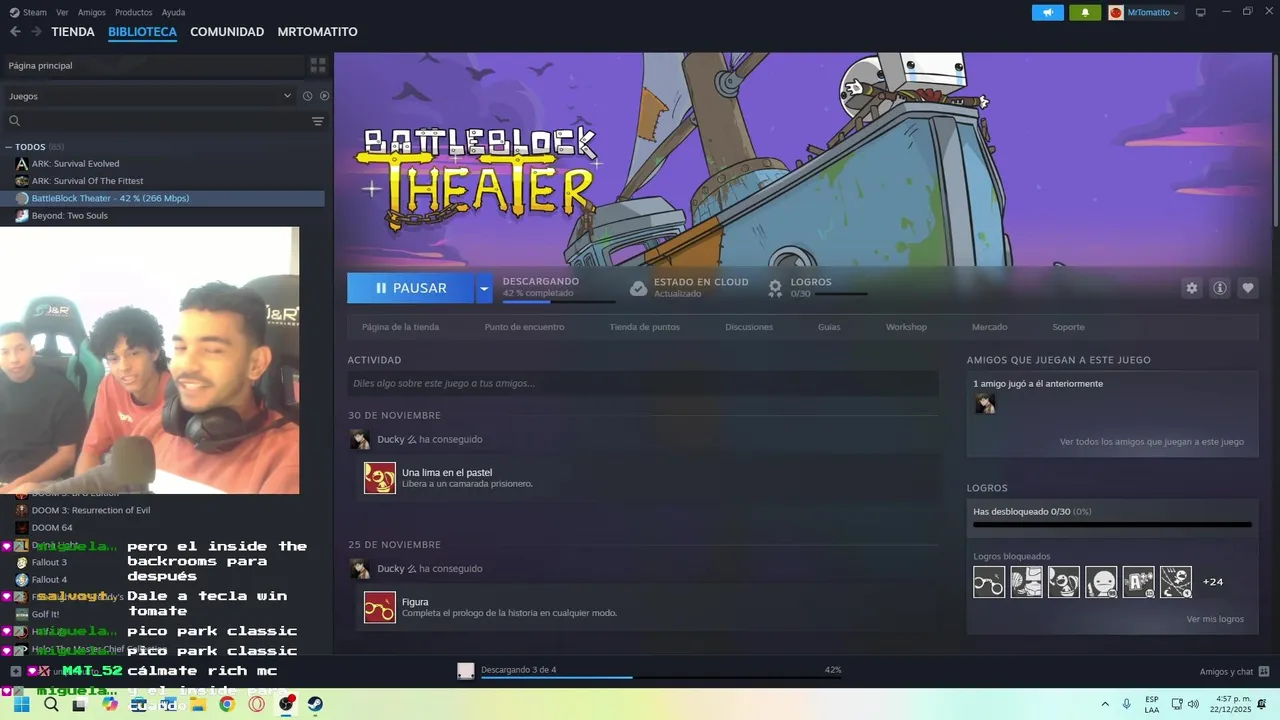Switch library to collections grid view icon
The width and height of the screenshot is (1280, 720).
(x=318, y=65)
